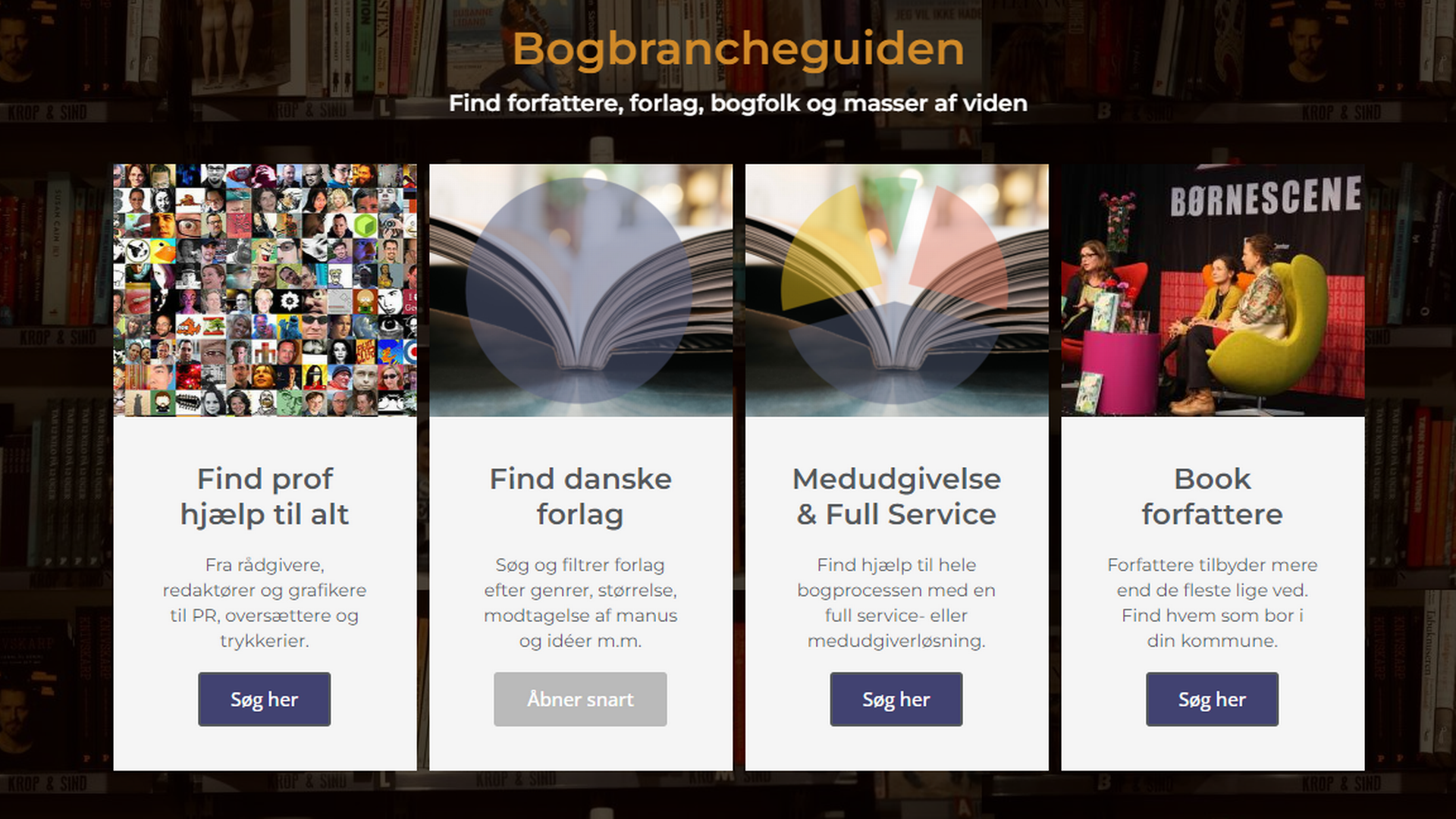Click the Bogbrancheguiden orange title
1456x819 pixels.
pyautogui.click(x=738, y=49)
